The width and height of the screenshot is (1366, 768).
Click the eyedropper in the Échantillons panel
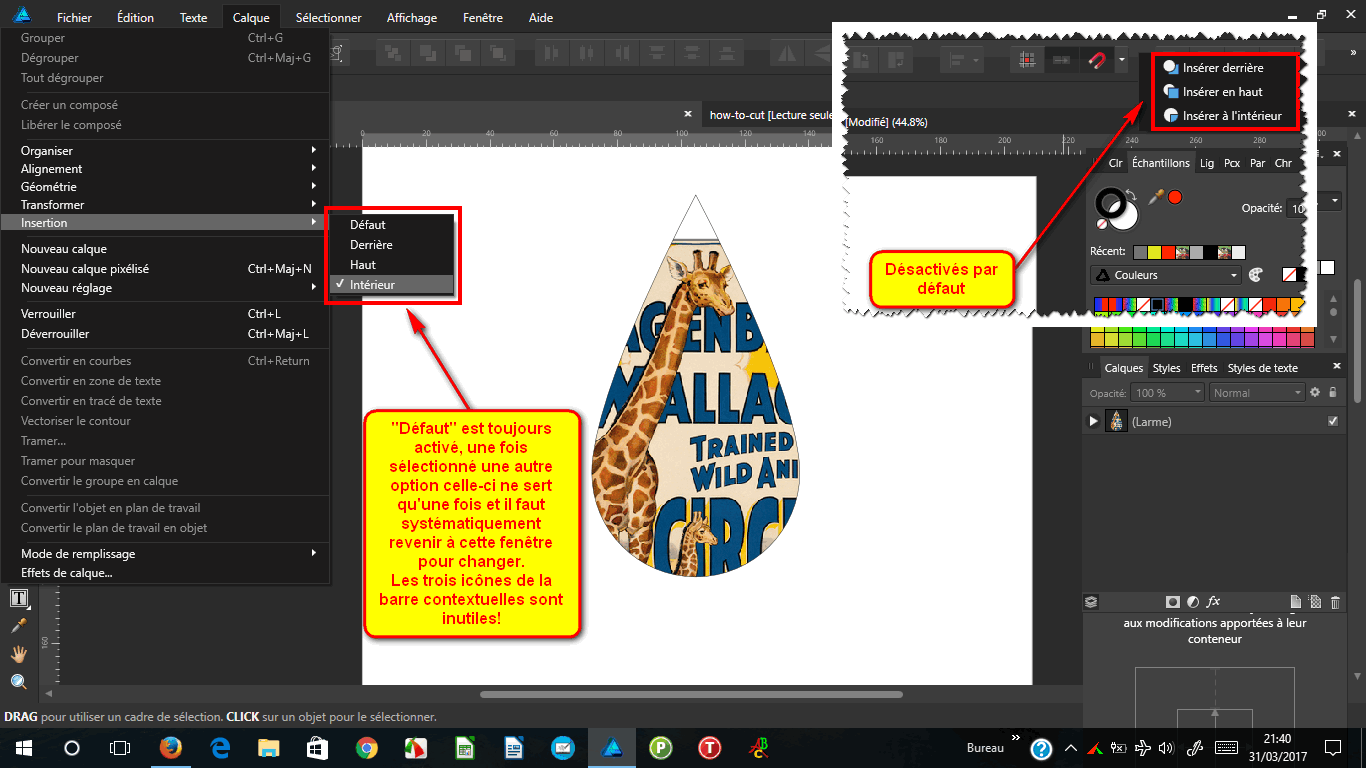[1155, 197]
